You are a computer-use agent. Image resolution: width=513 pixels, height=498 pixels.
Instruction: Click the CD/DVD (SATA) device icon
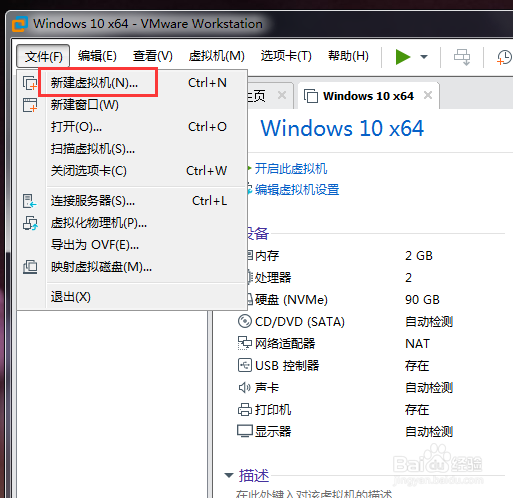click(245, 321)
